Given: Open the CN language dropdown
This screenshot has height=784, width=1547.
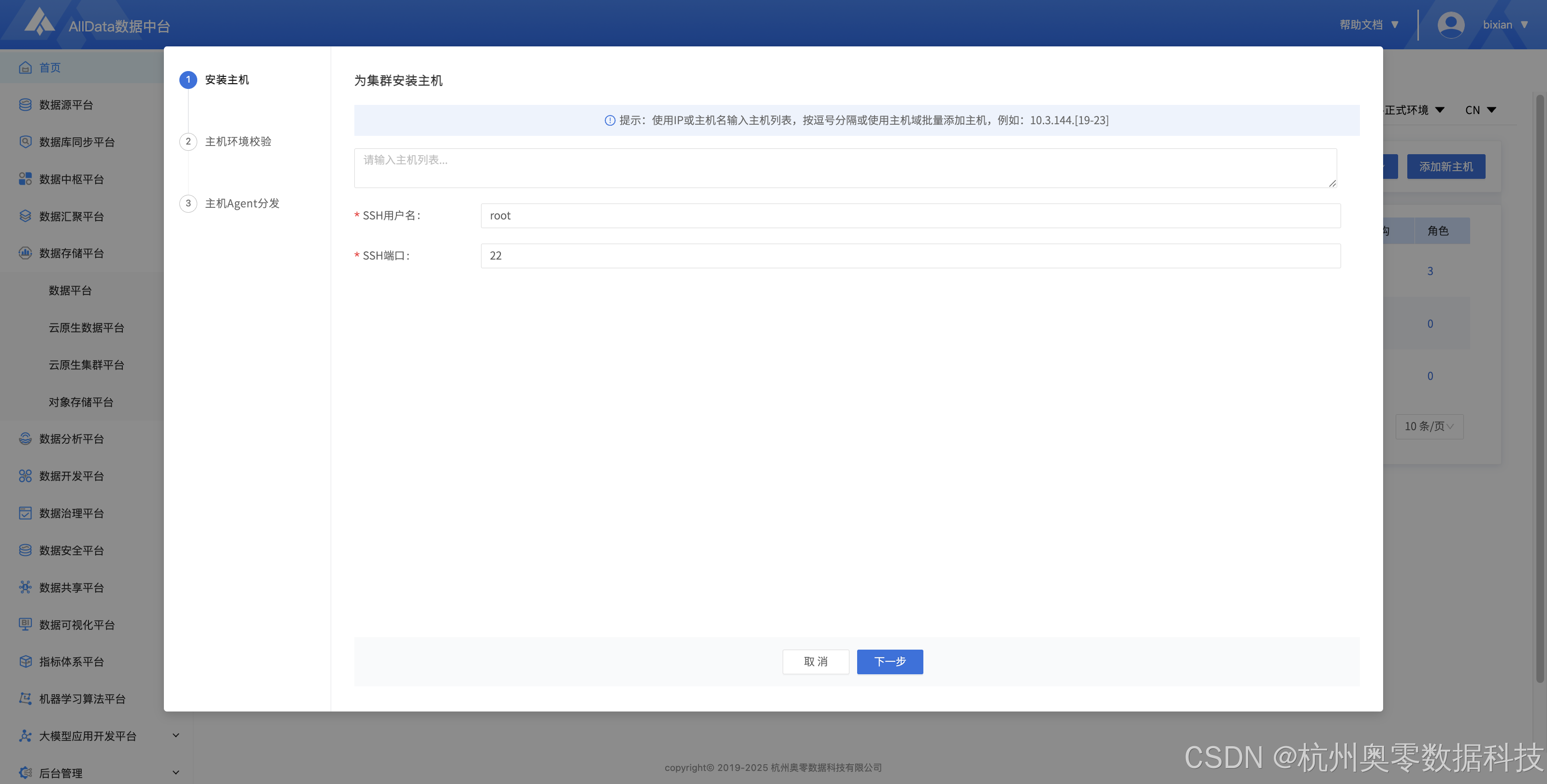Looking at the screenshot, I should pos(1480,110).
